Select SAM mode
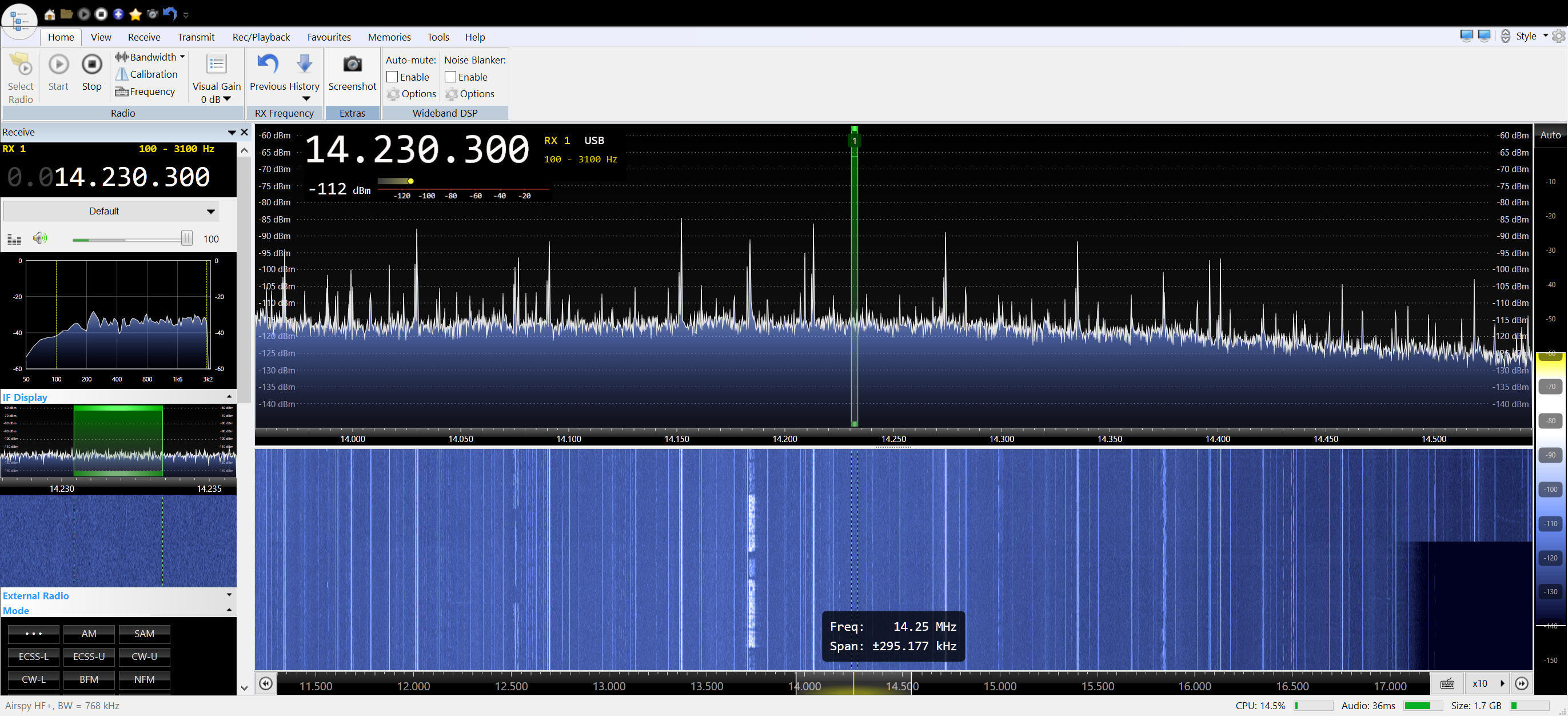This screenshot has height=716, width=1568. pos(144,634)
